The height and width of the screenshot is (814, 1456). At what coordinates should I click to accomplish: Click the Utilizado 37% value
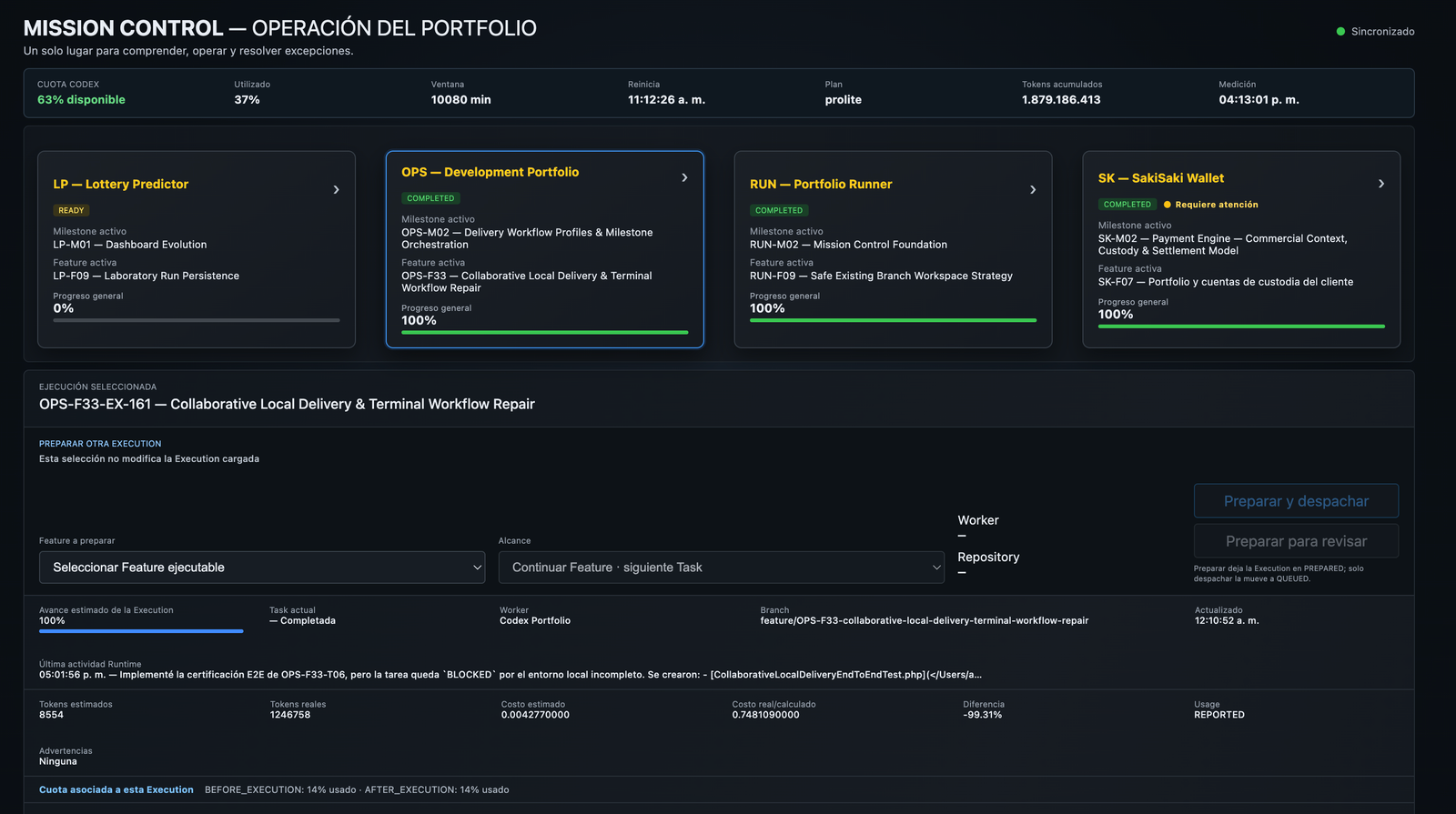click(247, 100)
